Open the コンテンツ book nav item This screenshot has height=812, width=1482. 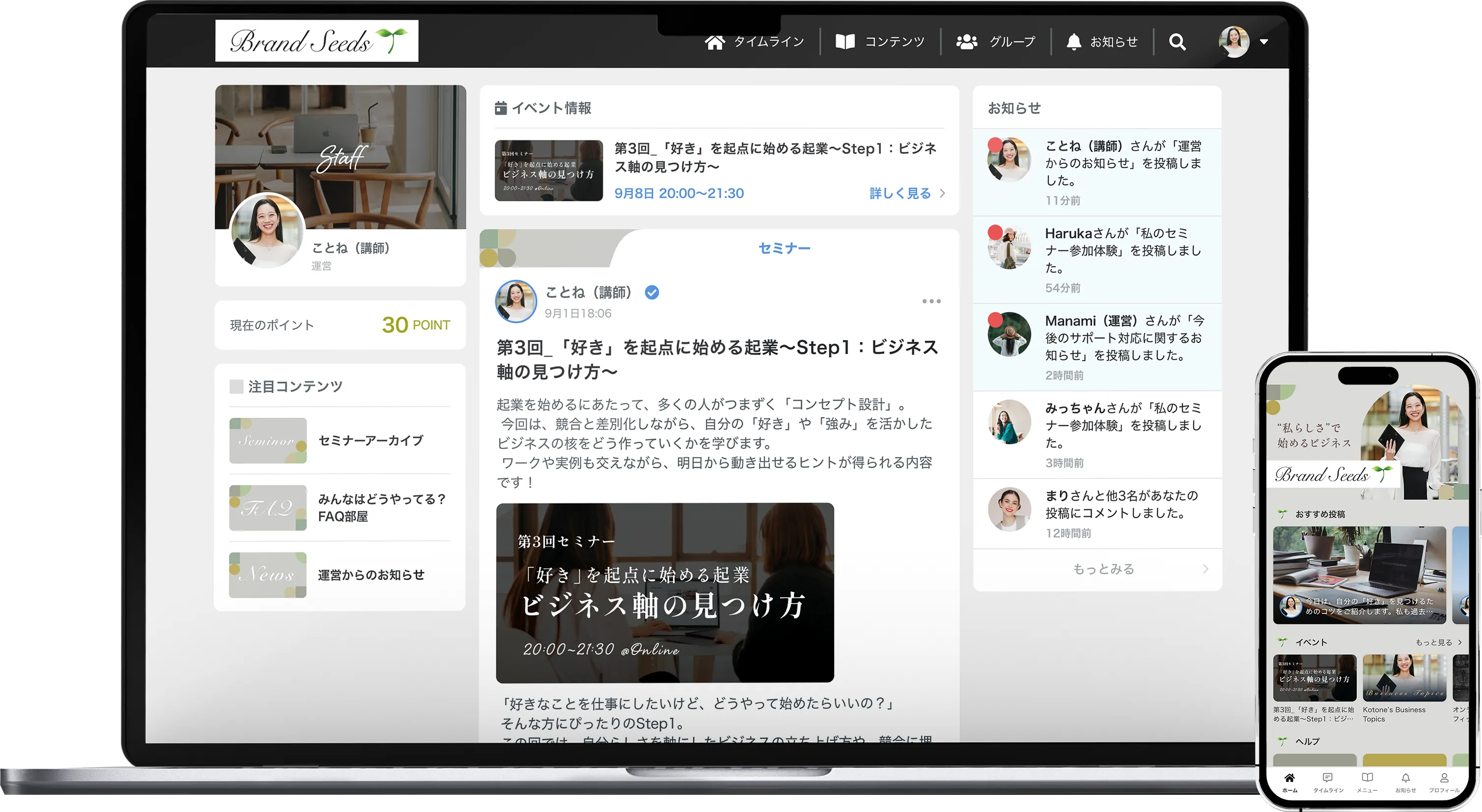coord(880,42)
